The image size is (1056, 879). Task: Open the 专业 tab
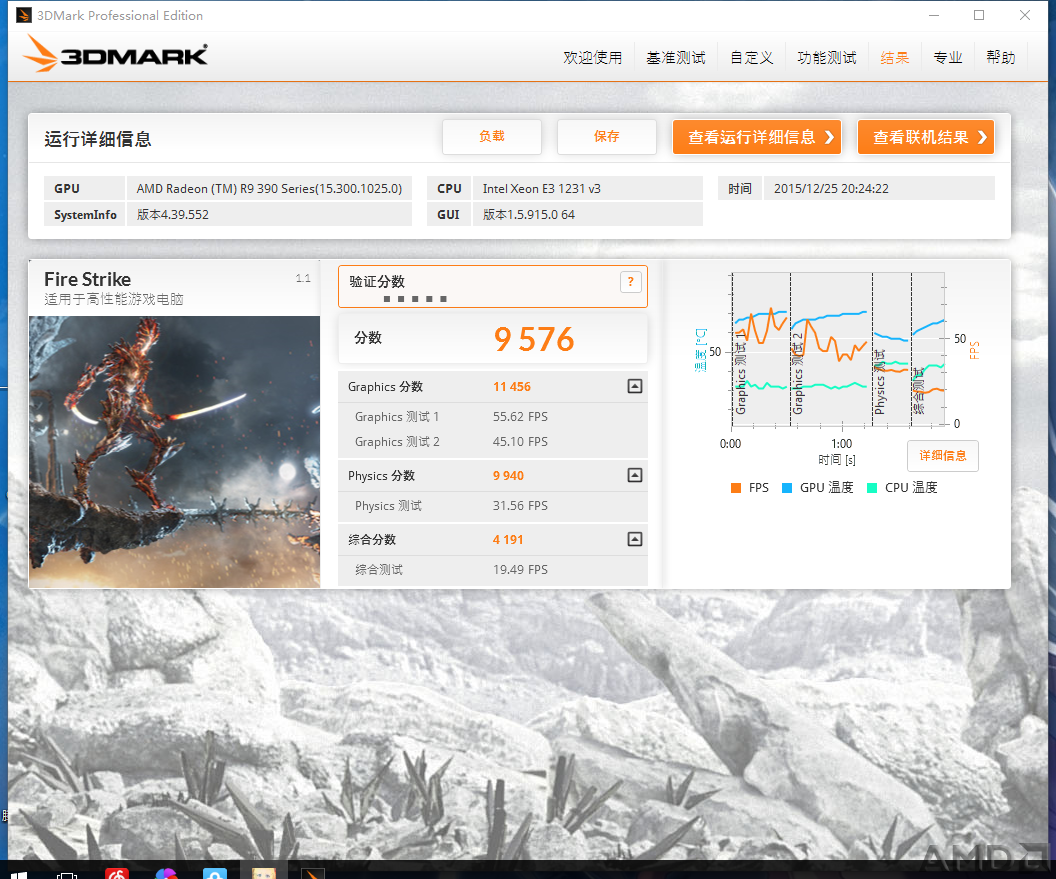coord(948,58)
